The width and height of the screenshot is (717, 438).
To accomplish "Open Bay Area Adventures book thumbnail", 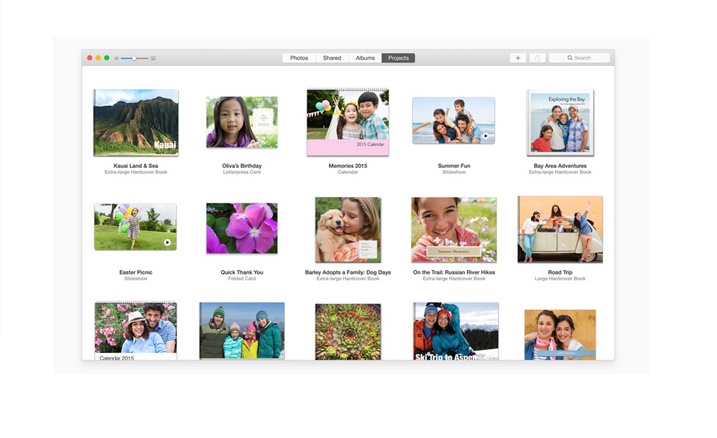I will [x=560, y=122].
